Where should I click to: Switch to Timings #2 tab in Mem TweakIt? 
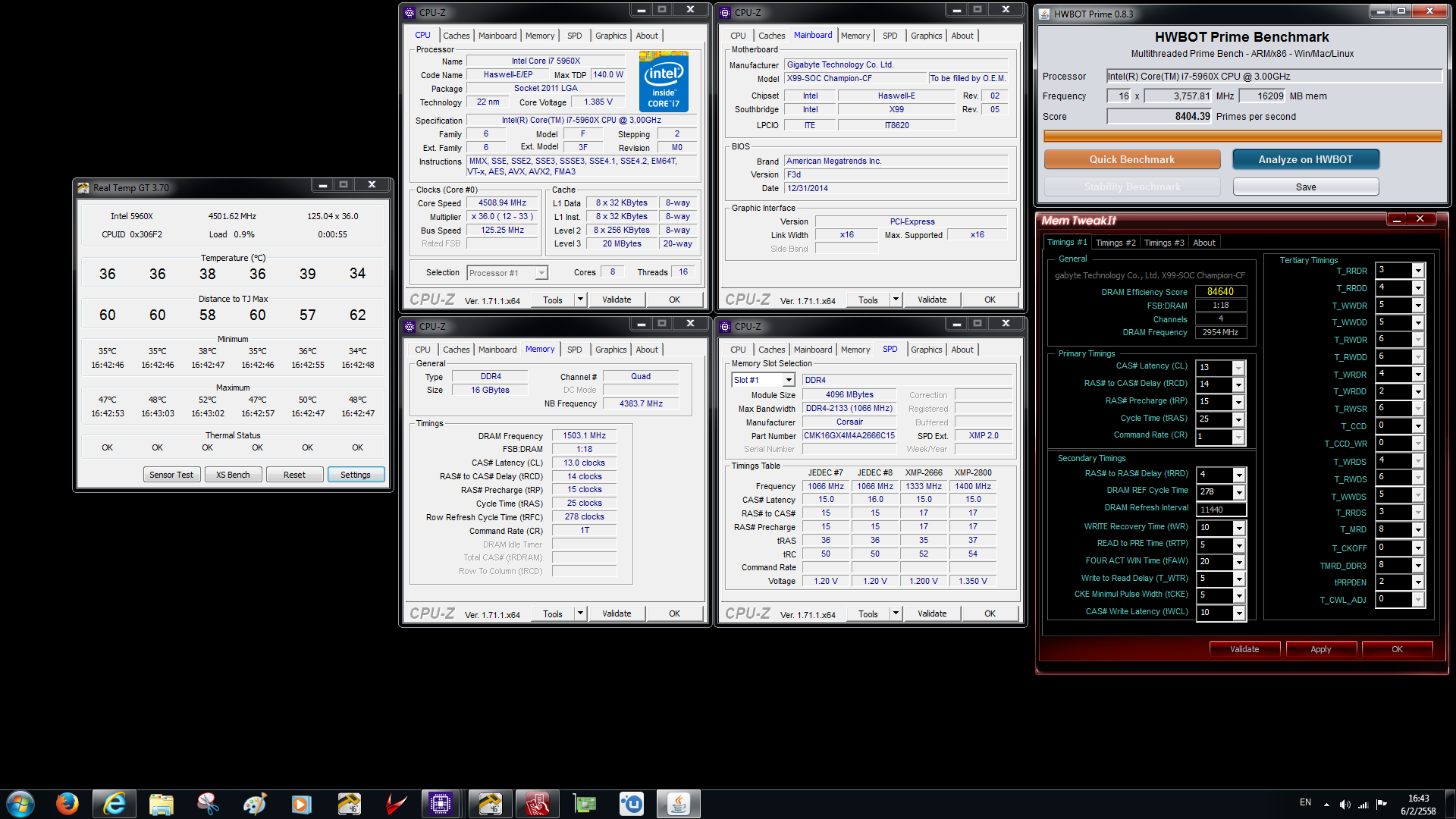point(1116,243)
